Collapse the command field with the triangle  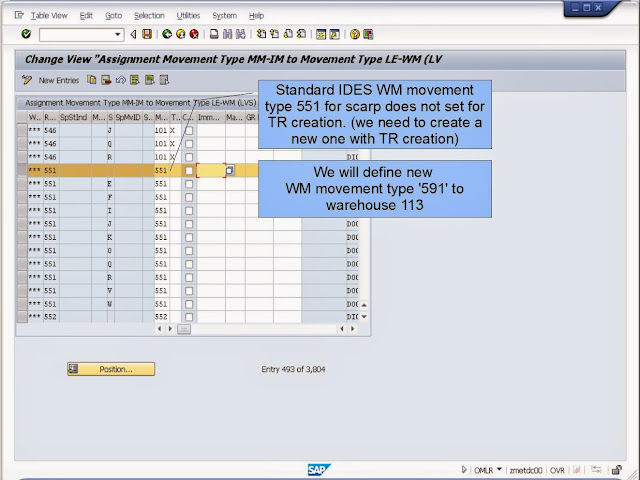pyautogui.click(x=133, y=34)
